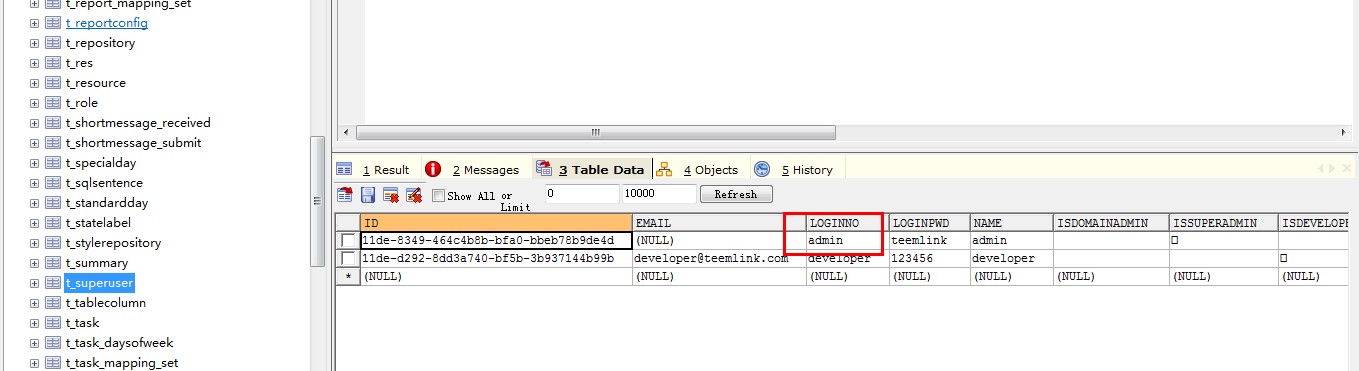This screenshot has width=1359, height=371.
Task: Click the asterisk new-row marker
Action: point(347,276)
